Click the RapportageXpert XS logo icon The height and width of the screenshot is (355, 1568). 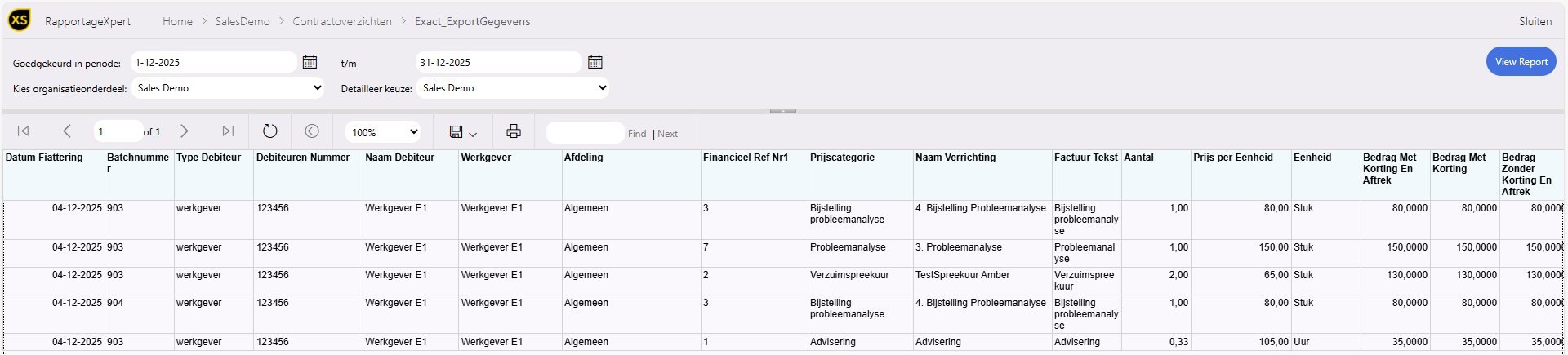click(20, 20)
